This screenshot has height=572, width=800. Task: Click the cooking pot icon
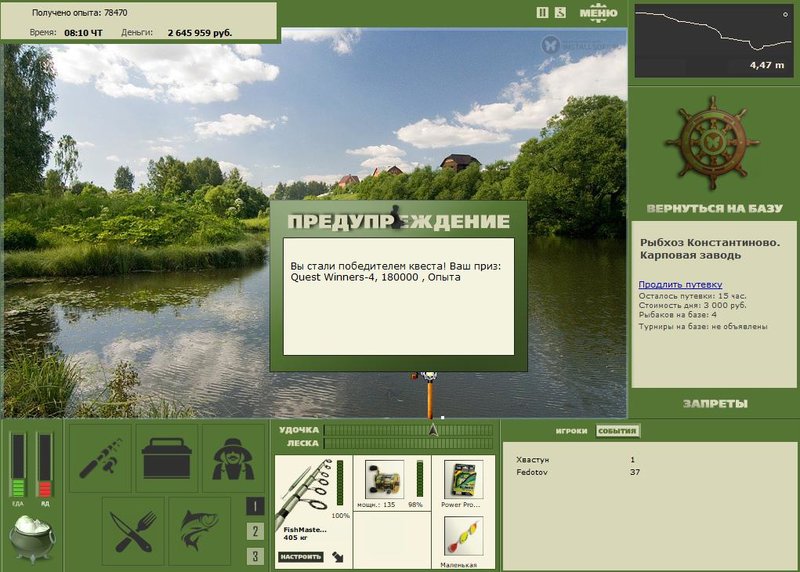[32, 538]
